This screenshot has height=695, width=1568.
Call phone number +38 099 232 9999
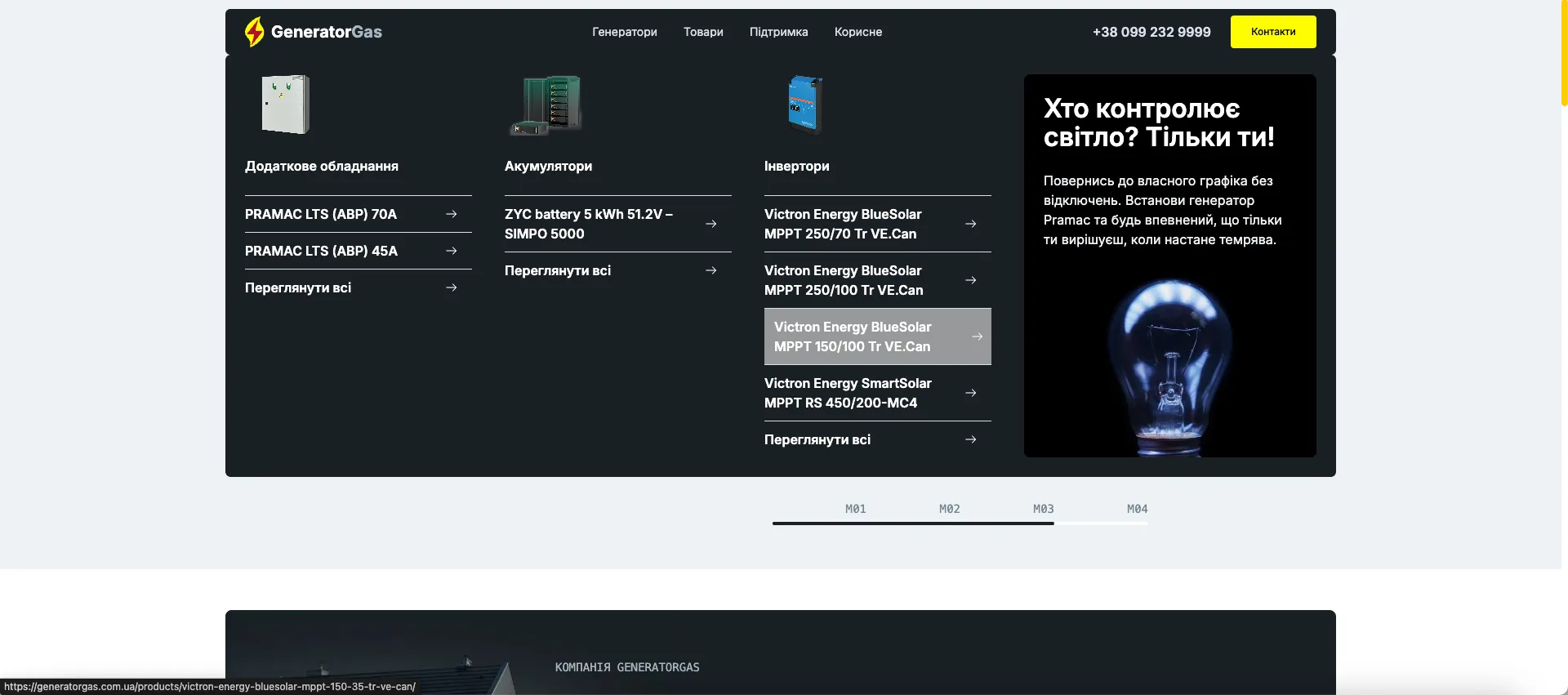point(1151,32)
